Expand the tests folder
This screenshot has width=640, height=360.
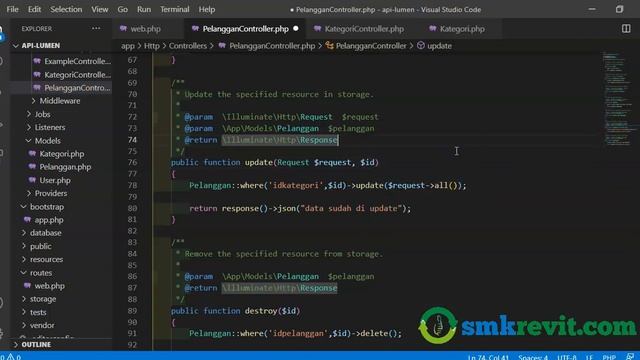coord(38,312)
